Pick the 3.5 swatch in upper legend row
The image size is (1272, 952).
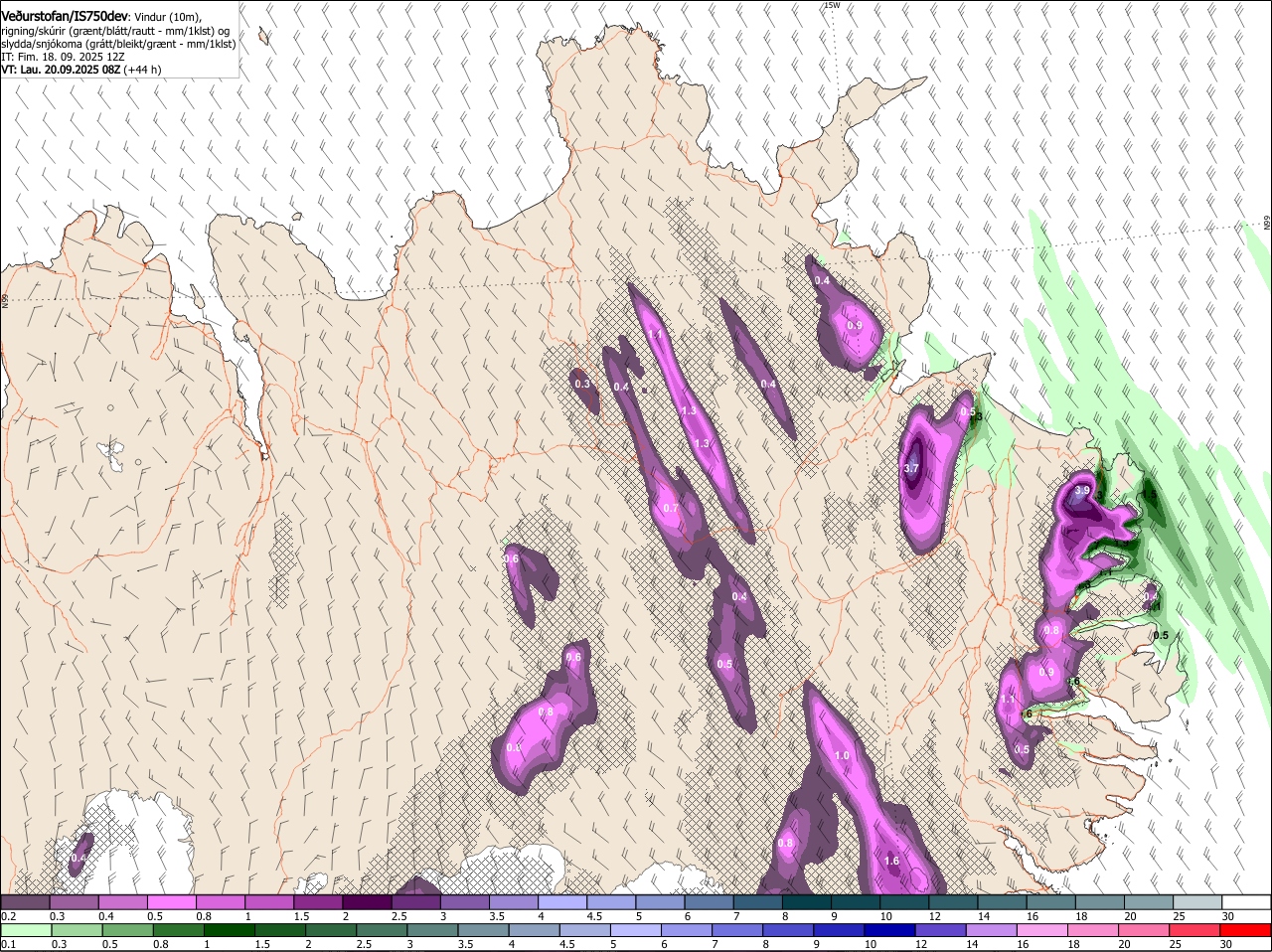click(x=513, y=902)
